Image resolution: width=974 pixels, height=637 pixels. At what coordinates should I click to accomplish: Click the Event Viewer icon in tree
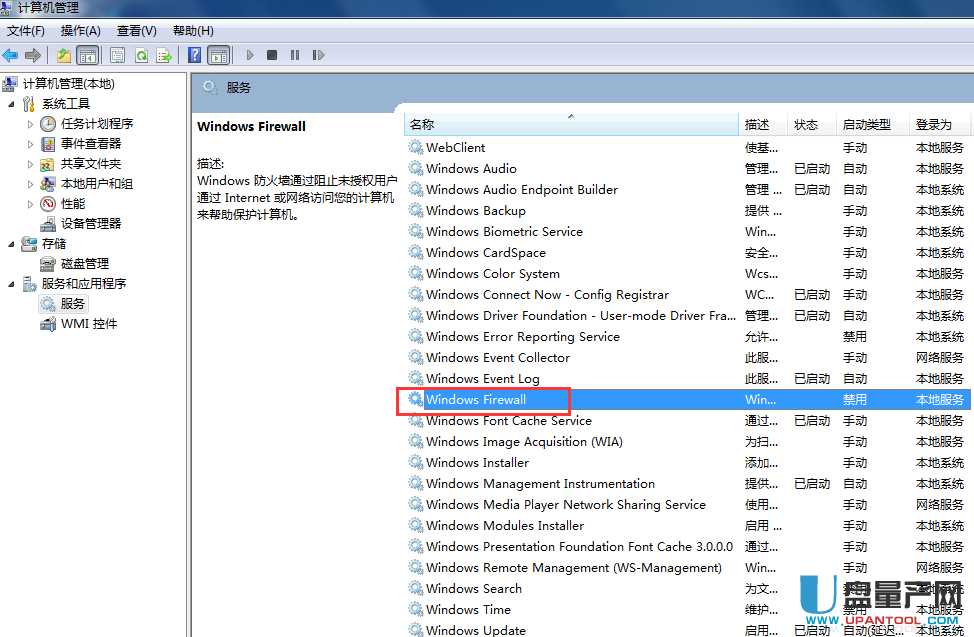(48, 144)
